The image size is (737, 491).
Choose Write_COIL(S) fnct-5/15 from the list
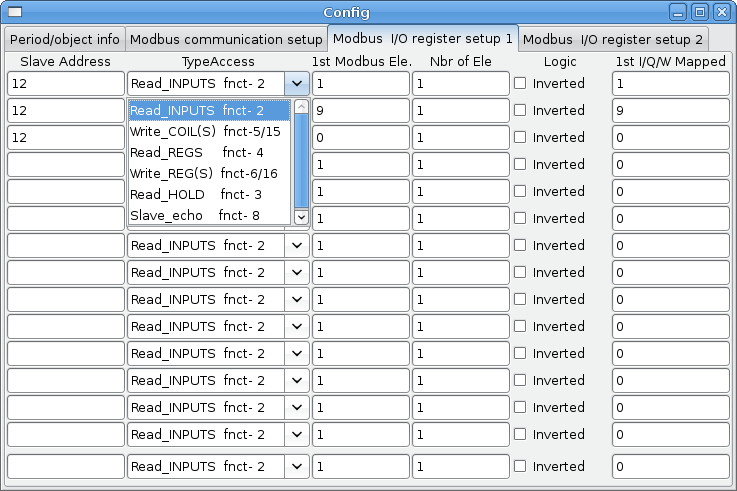coord(205,131)
